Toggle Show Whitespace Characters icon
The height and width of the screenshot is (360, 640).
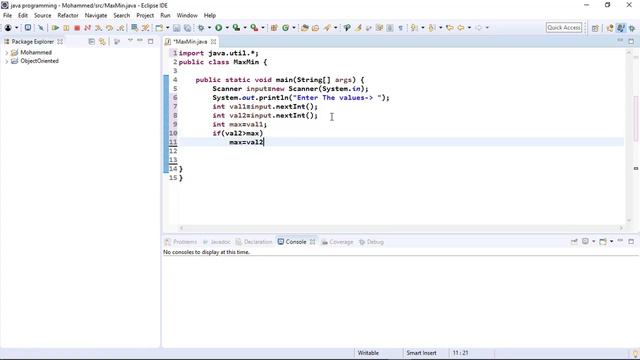[400, 28]
